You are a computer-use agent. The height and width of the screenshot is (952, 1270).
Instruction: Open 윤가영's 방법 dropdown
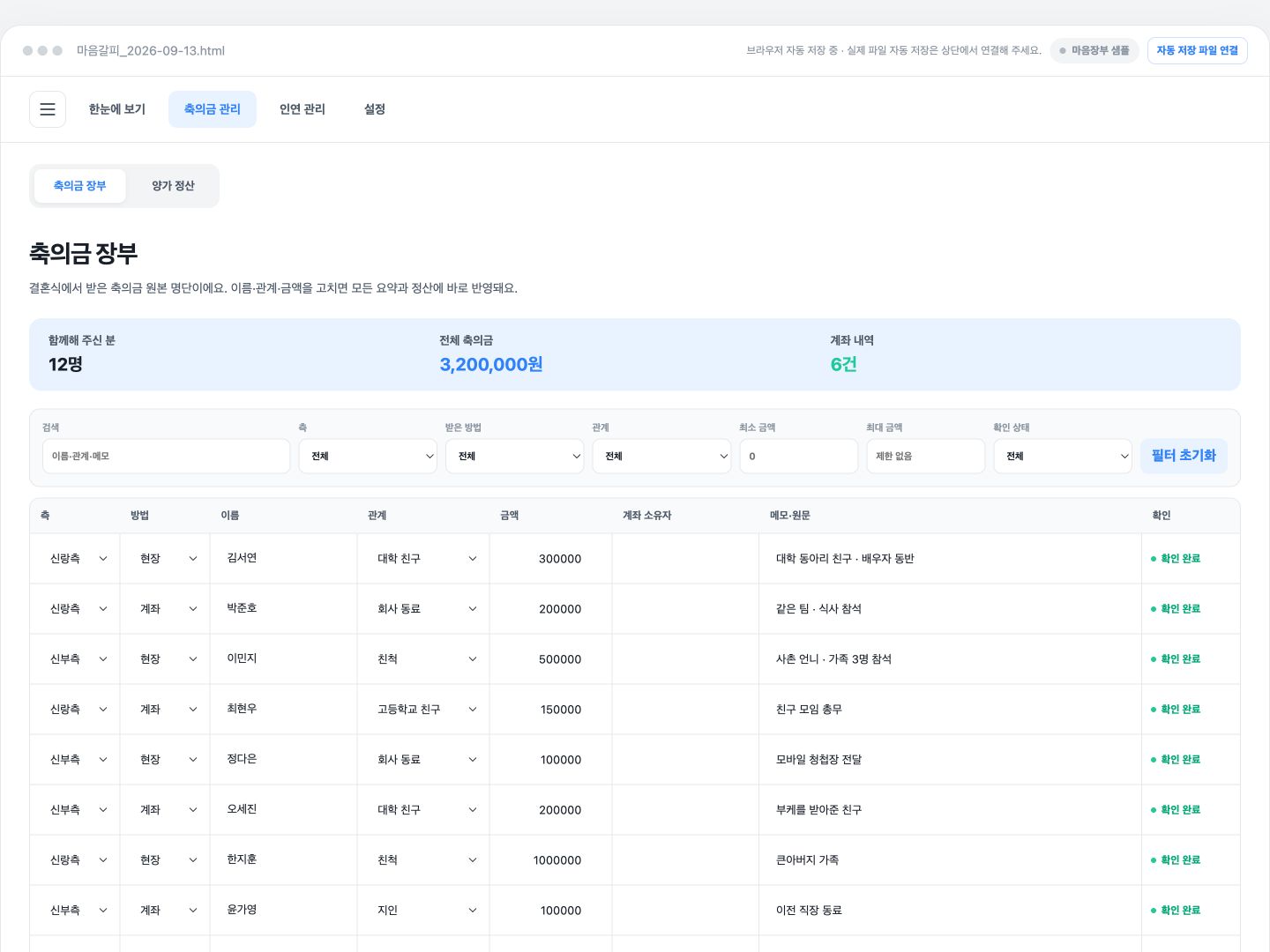168,911
